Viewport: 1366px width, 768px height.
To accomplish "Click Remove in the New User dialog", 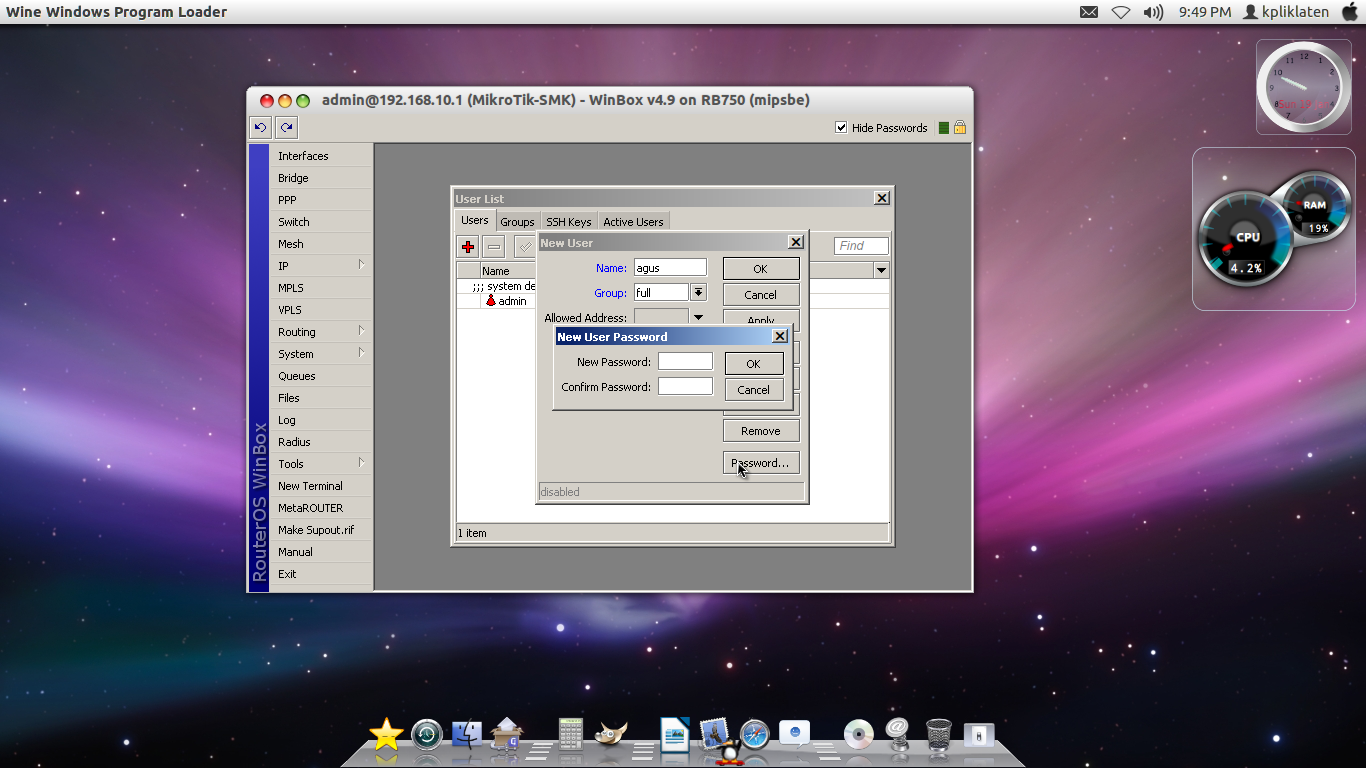I will tap(761, 431).
